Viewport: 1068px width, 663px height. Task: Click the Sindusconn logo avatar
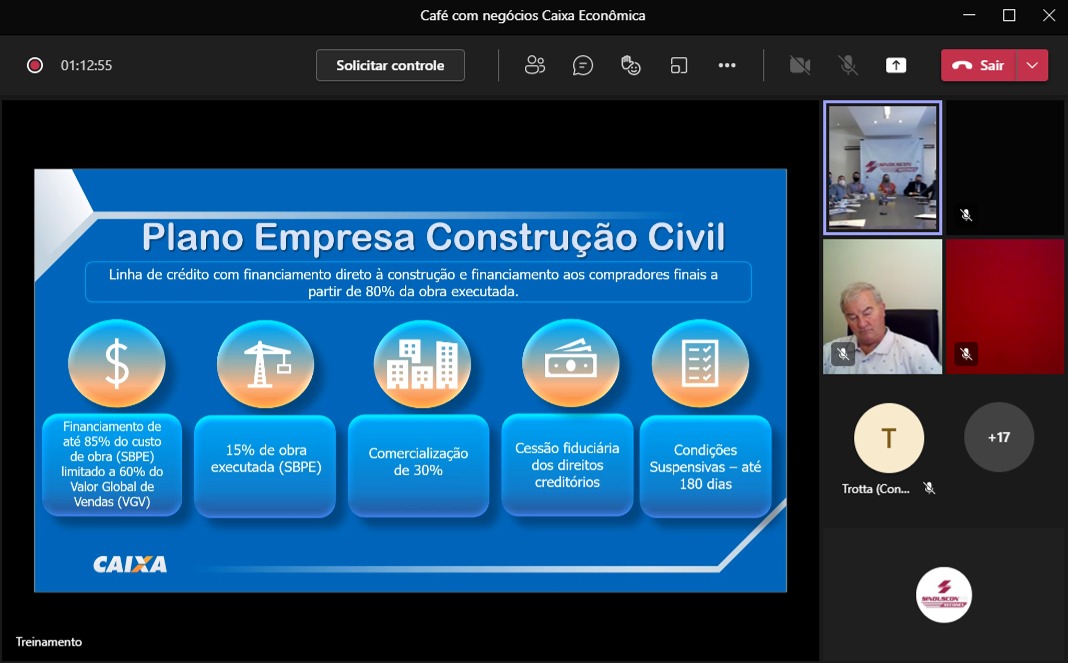[x=943, y=595]
